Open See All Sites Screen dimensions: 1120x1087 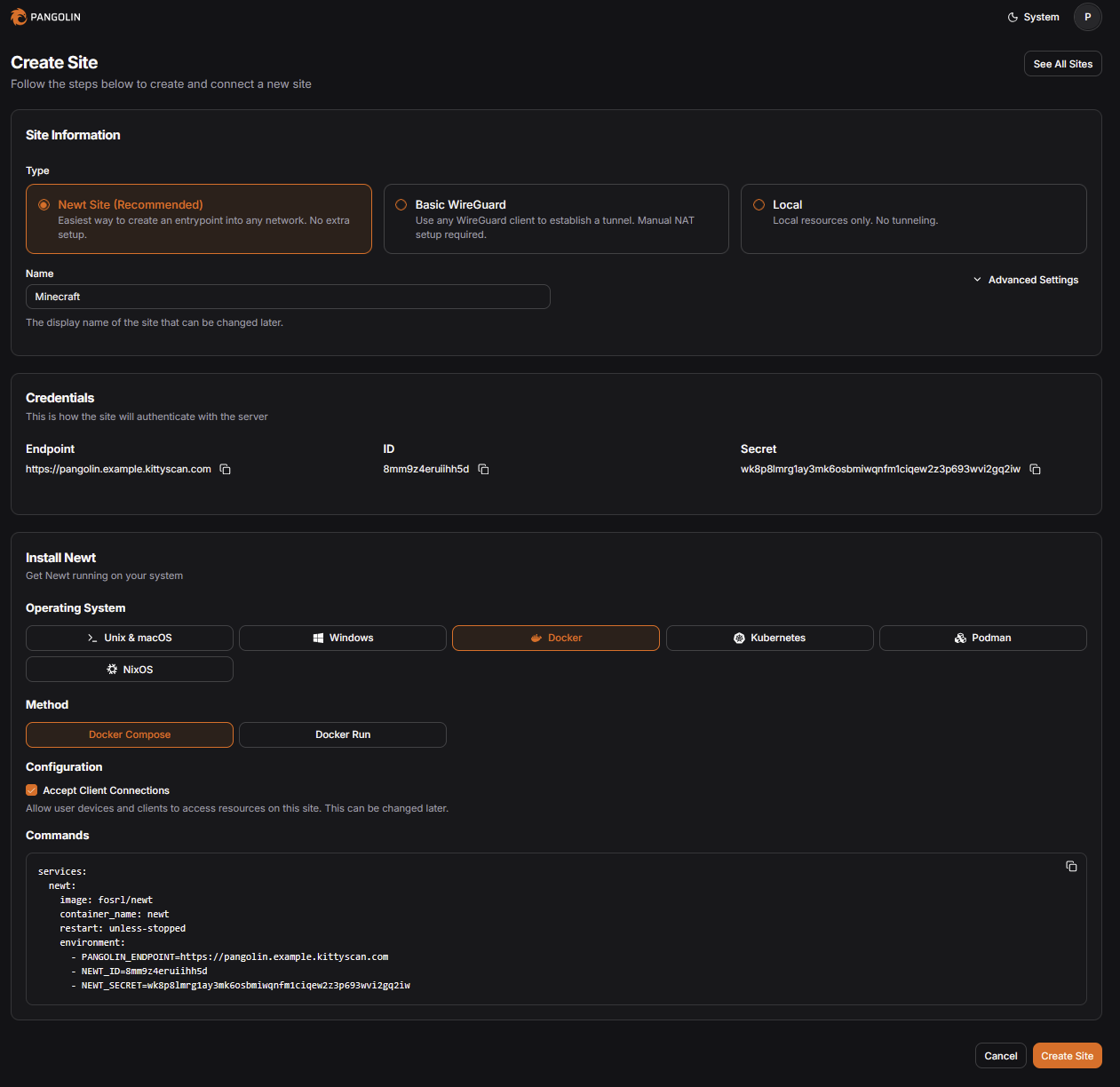tap(1062, 63)
